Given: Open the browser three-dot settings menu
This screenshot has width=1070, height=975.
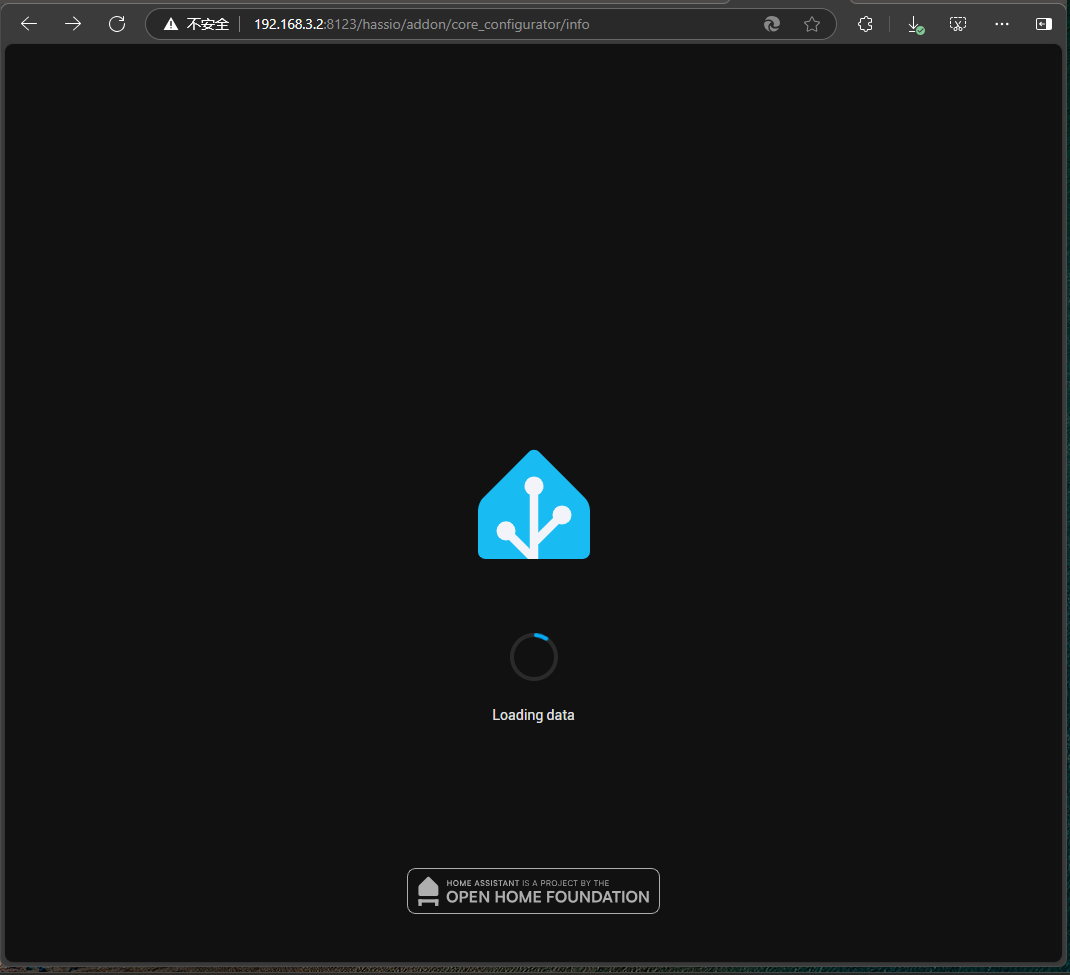Looking at the screenshot, I should (x=1002, y=24).
